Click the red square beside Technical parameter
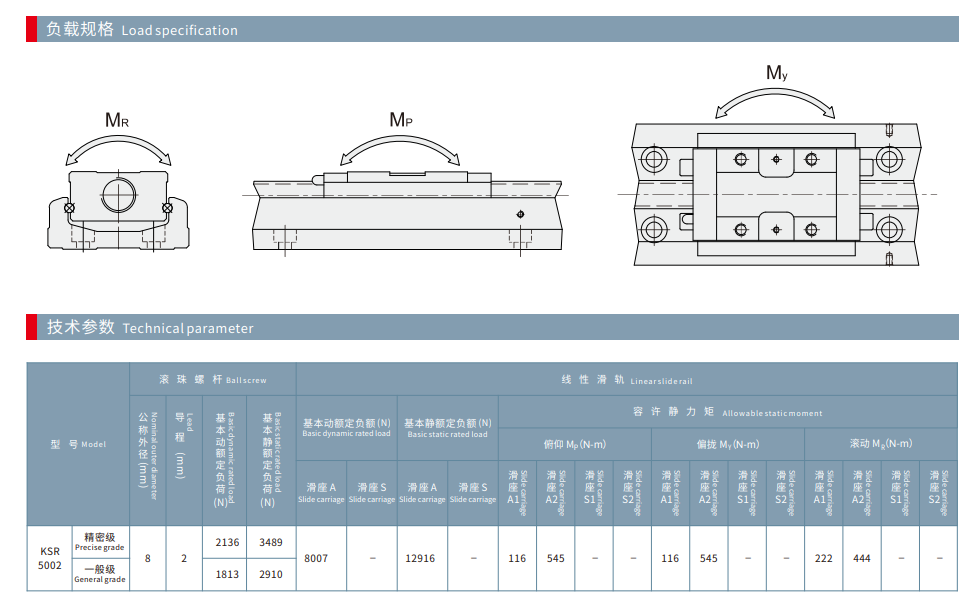 tap(33, 327)
